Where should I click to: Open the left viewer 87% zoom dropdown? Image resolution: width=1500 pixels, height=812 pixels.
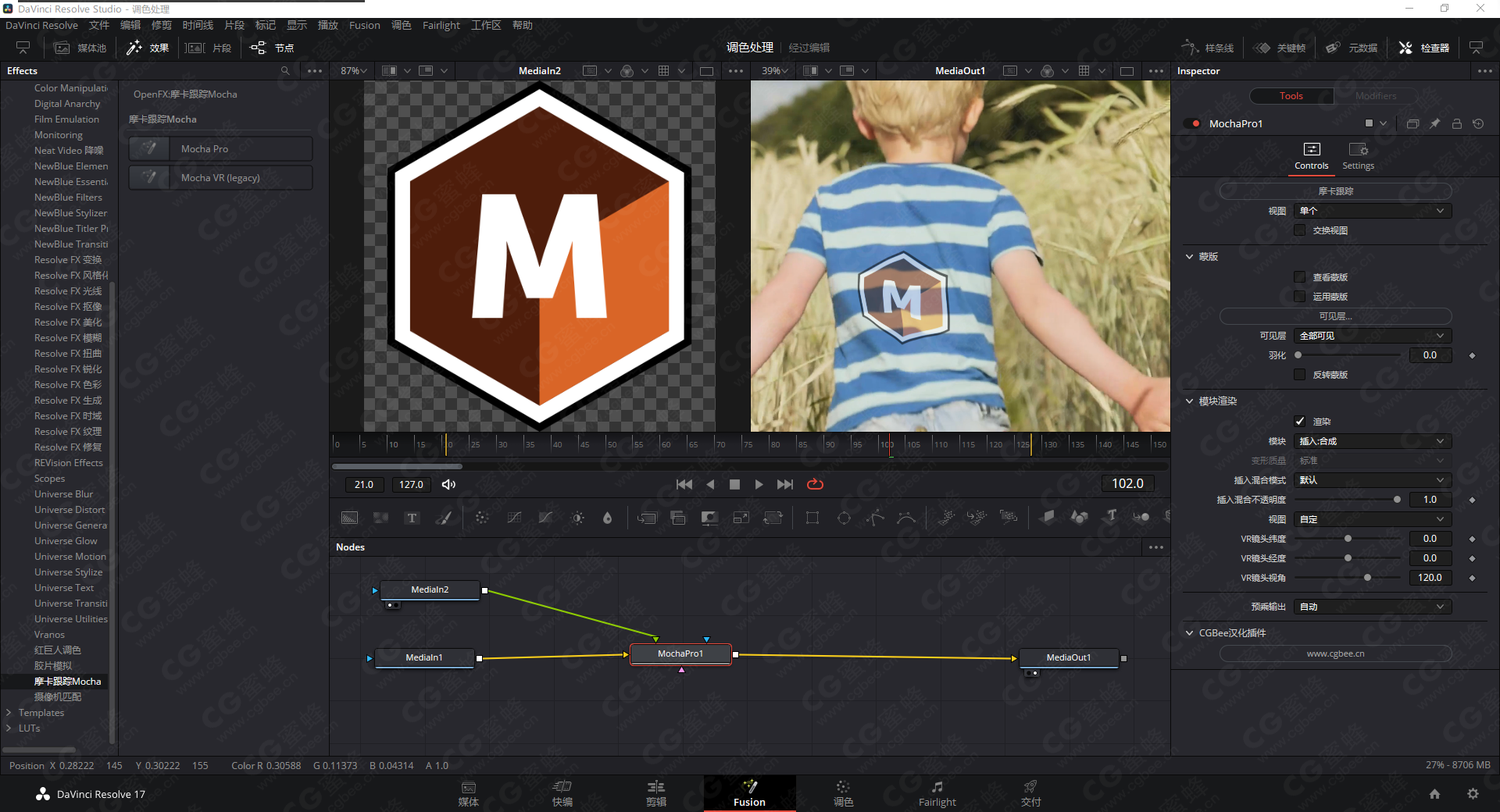point(353,70)
